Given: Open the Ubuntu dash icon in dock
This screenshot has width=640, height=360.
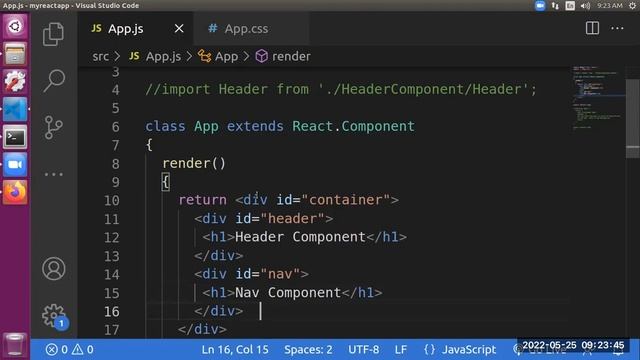Looking at the screenshot, I should click(15, 27).
